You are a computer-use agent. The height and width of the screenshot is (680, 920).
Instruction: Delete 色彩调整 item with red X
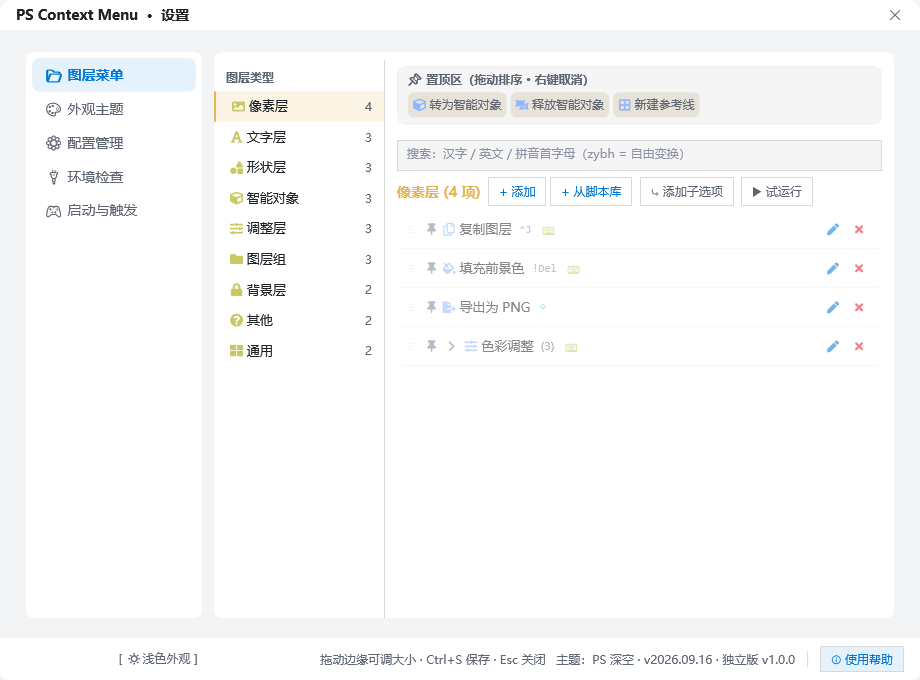(859, 346)
